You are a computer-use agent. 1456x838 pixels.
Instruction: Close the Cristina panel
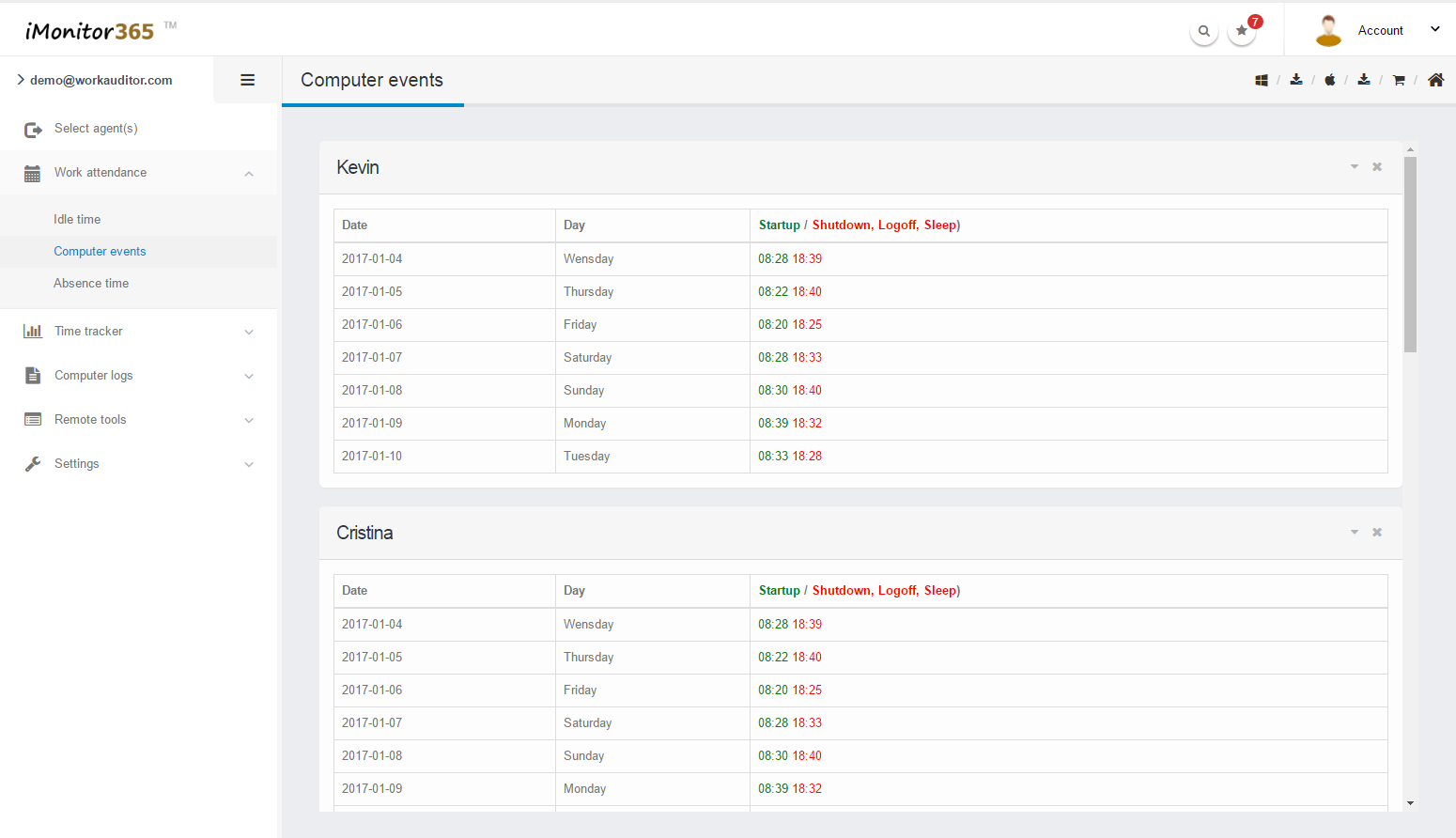[x=1377, y=533]
